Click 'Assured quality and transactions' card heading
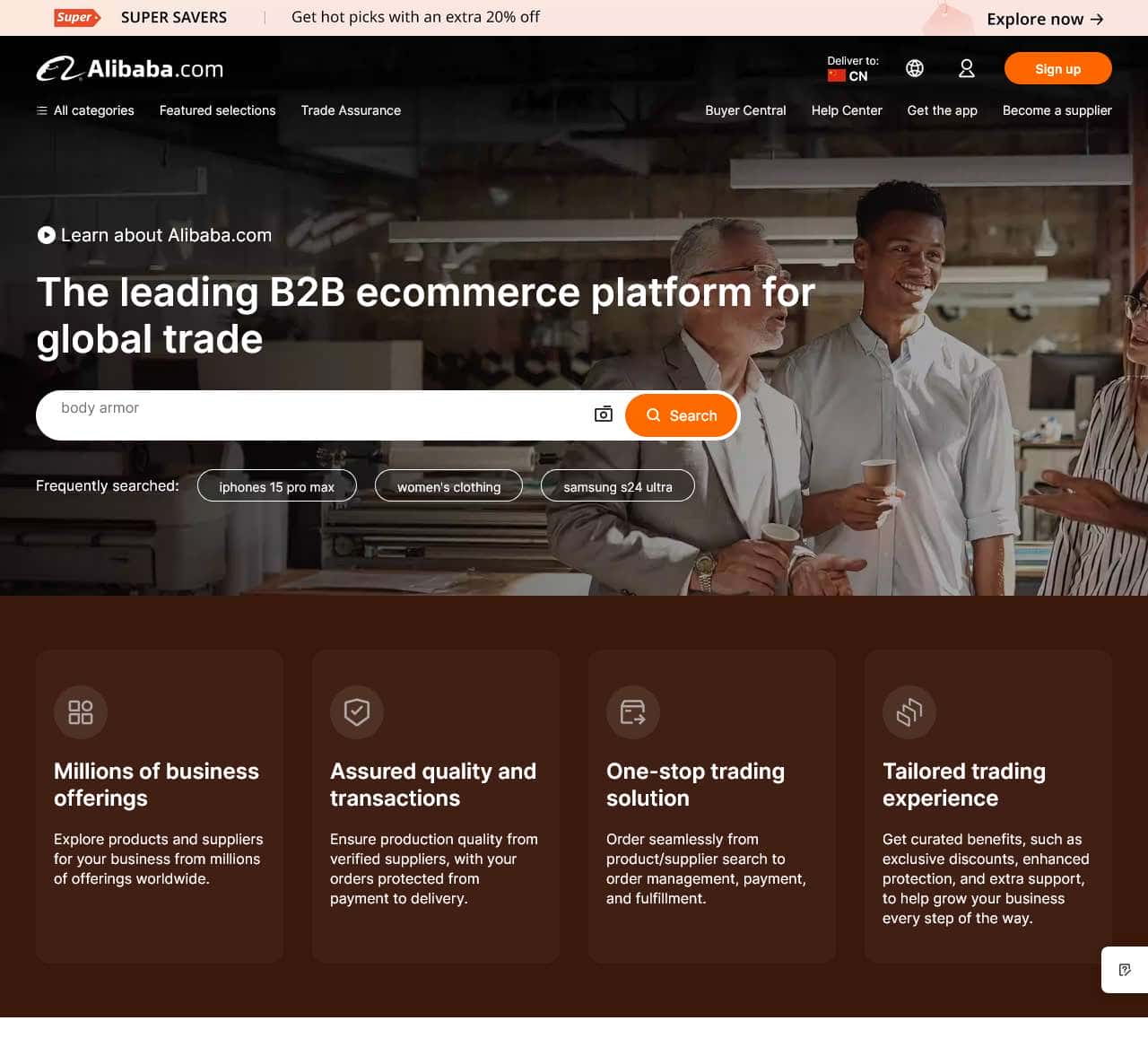1148x1047 pixels. coord(433,785)
